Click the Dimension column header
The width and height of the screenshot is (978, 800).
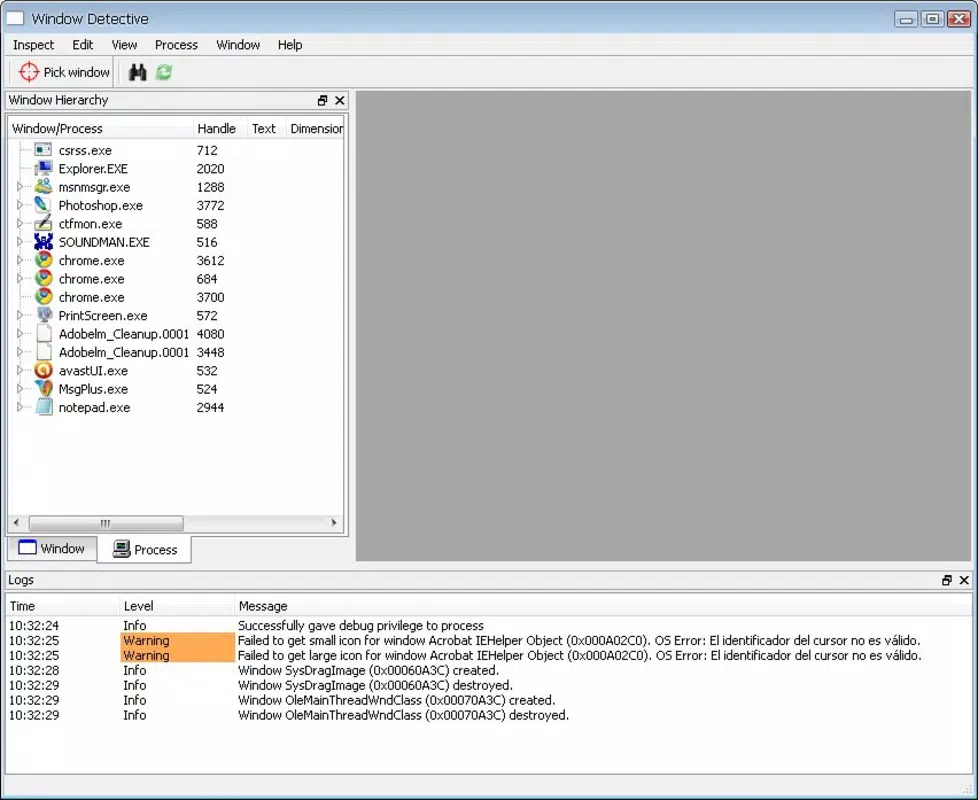point(314,128)
